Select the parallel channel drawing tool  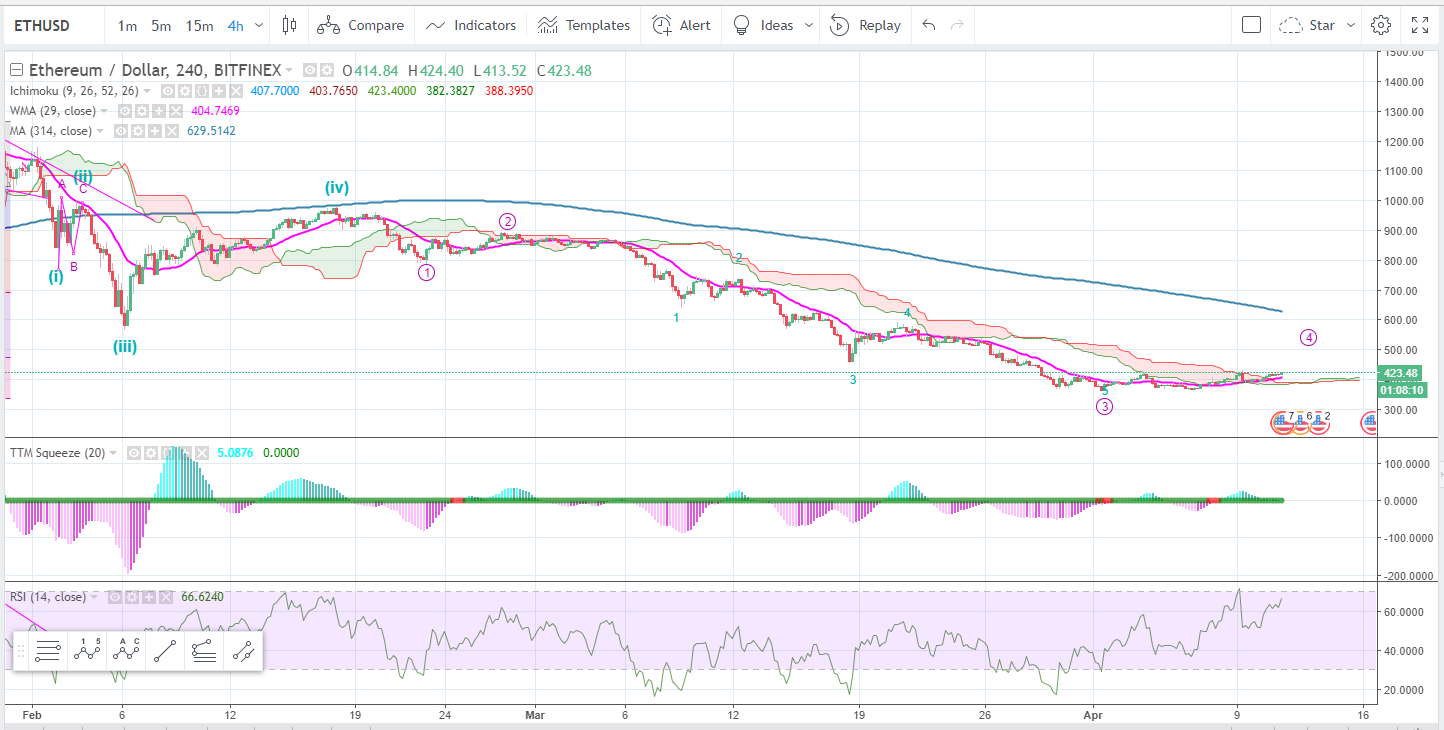click(x=242, y=651)
